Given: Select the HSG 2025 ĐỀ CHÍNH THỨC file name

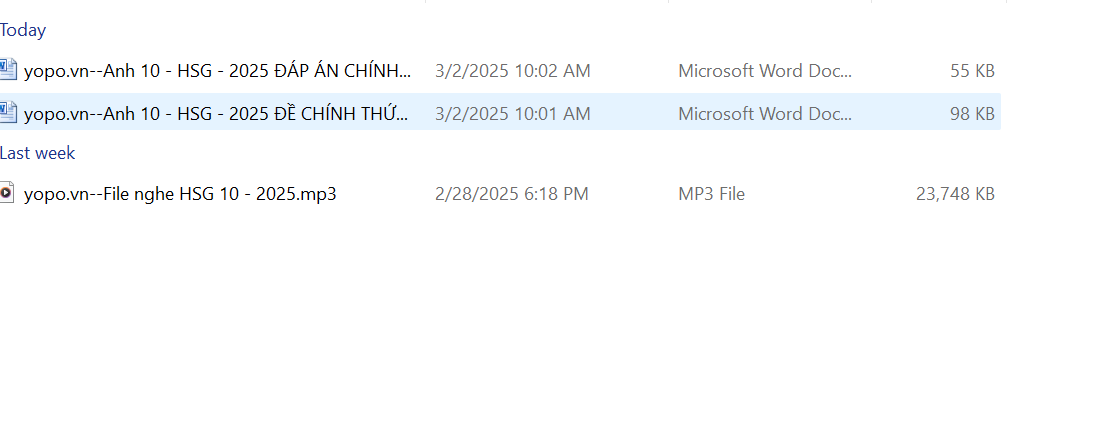Looking at the screenshot, I should 216,113.
